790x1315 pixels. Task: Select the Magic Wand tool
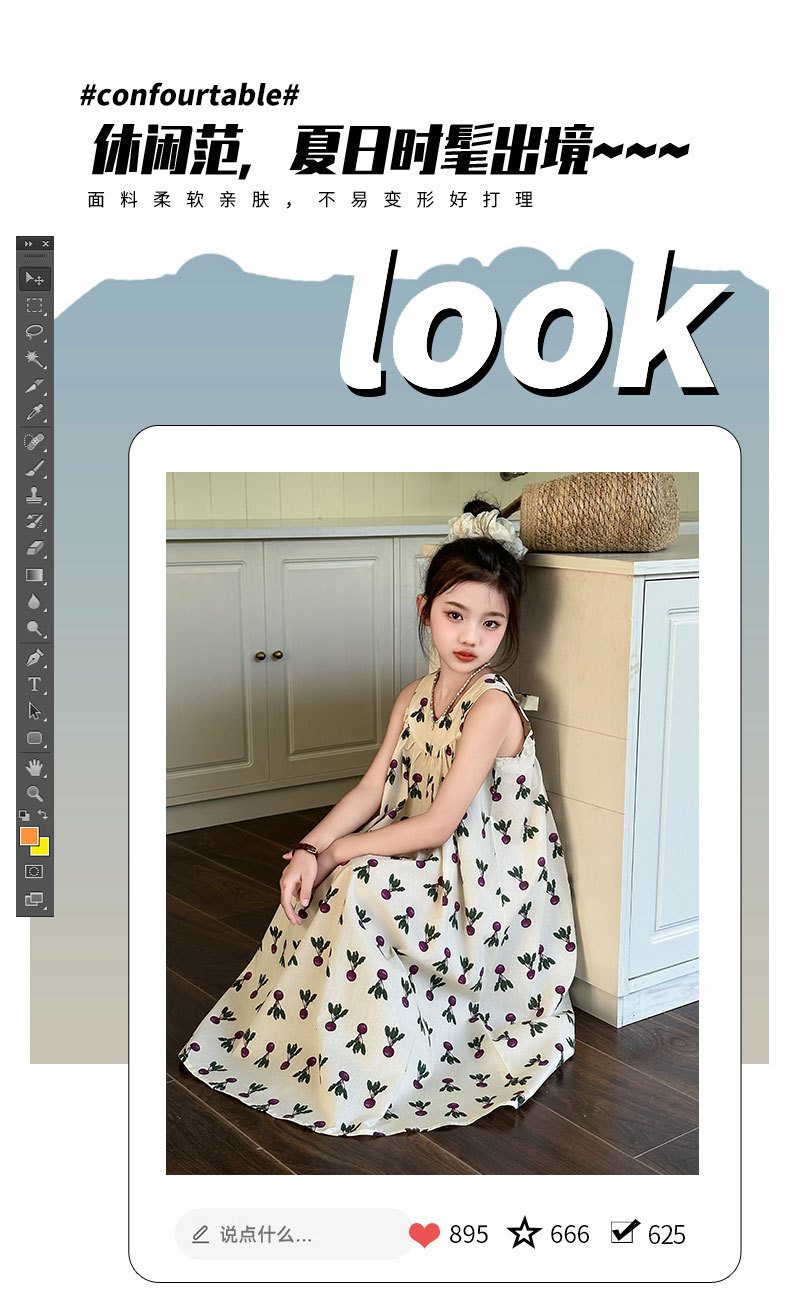(35, 359)
